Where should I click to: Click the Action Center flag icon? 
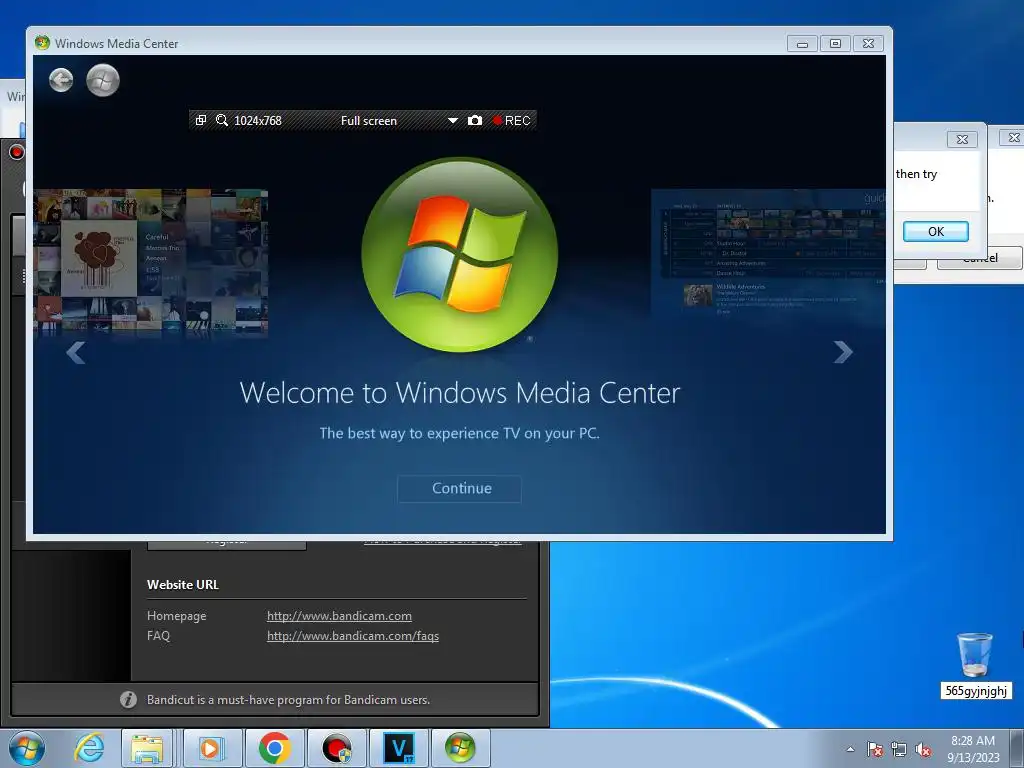(875, 750)
